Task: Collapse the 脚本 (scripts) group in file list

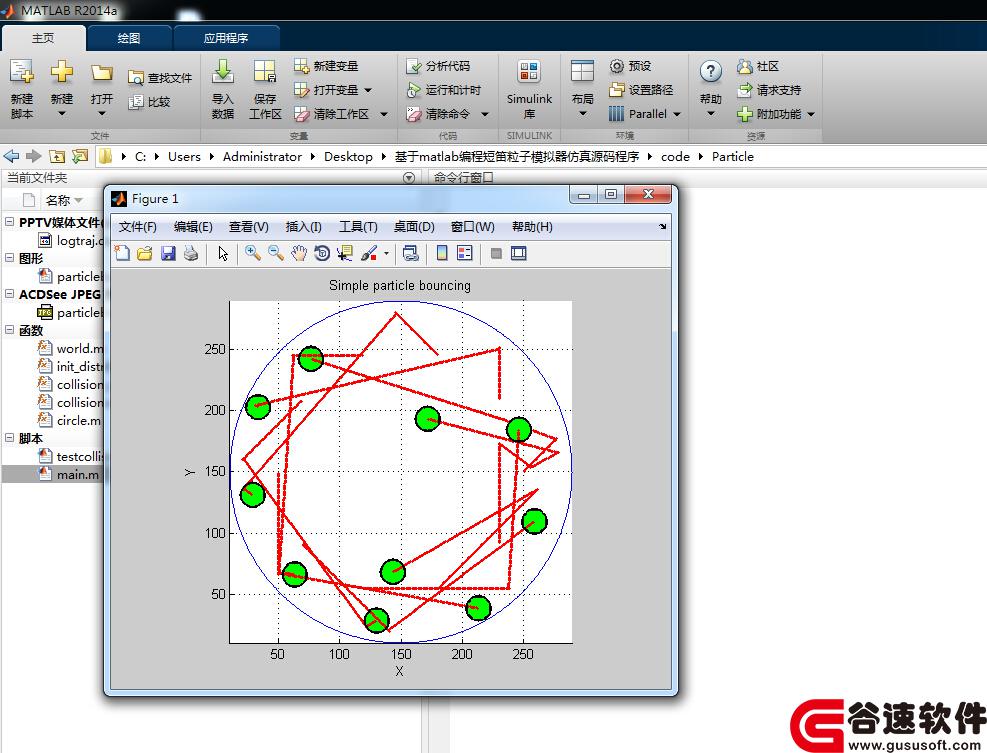Action: (9, 438)
